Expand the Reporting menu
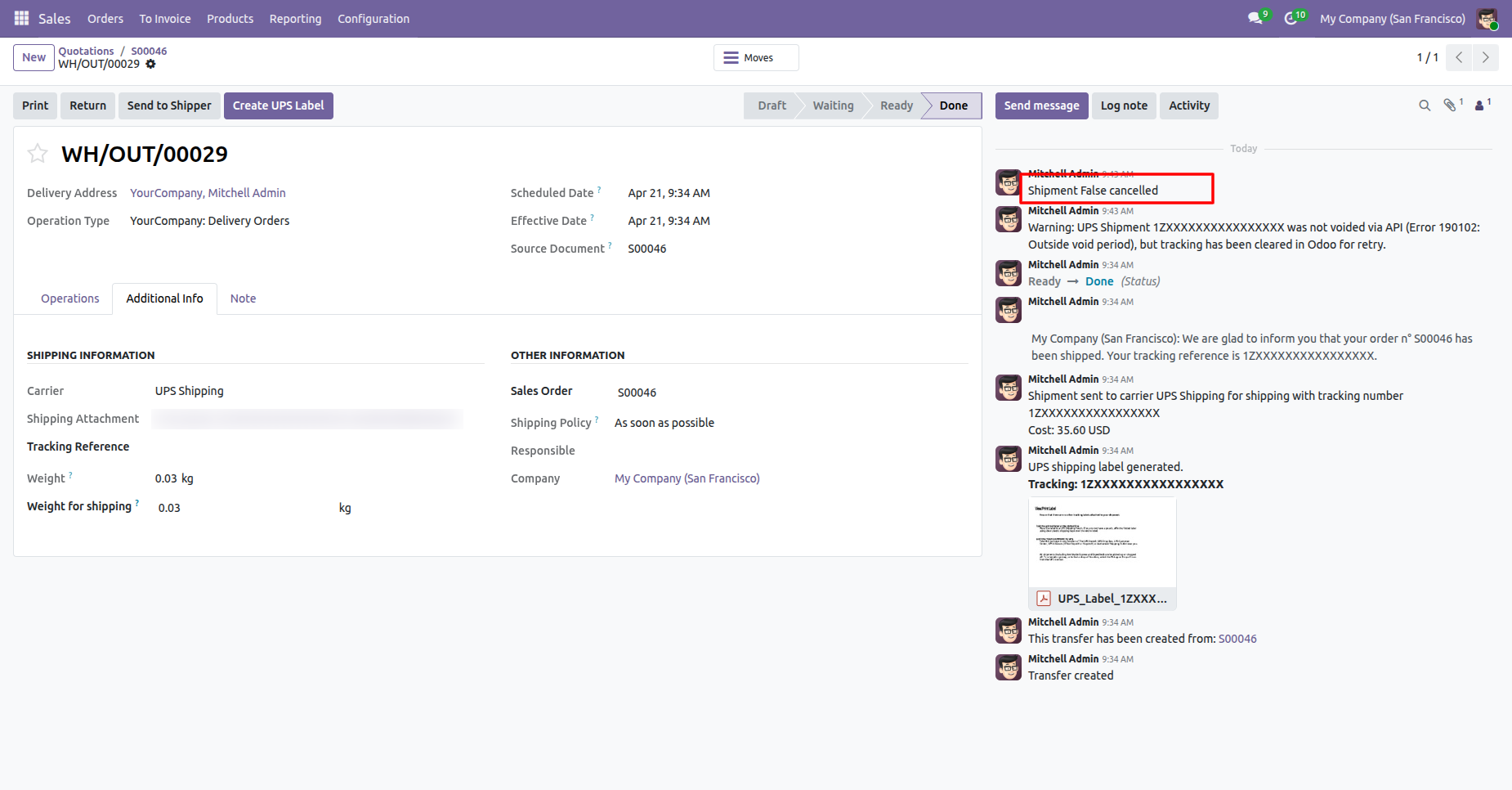The image size is (1512, 790). (295, 18)
